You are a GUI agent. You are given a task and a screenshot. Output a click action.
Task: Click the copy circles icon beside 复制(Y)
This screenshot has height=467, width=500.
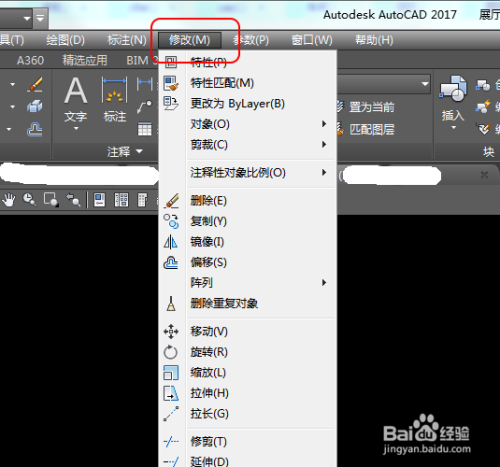point(171,221)
